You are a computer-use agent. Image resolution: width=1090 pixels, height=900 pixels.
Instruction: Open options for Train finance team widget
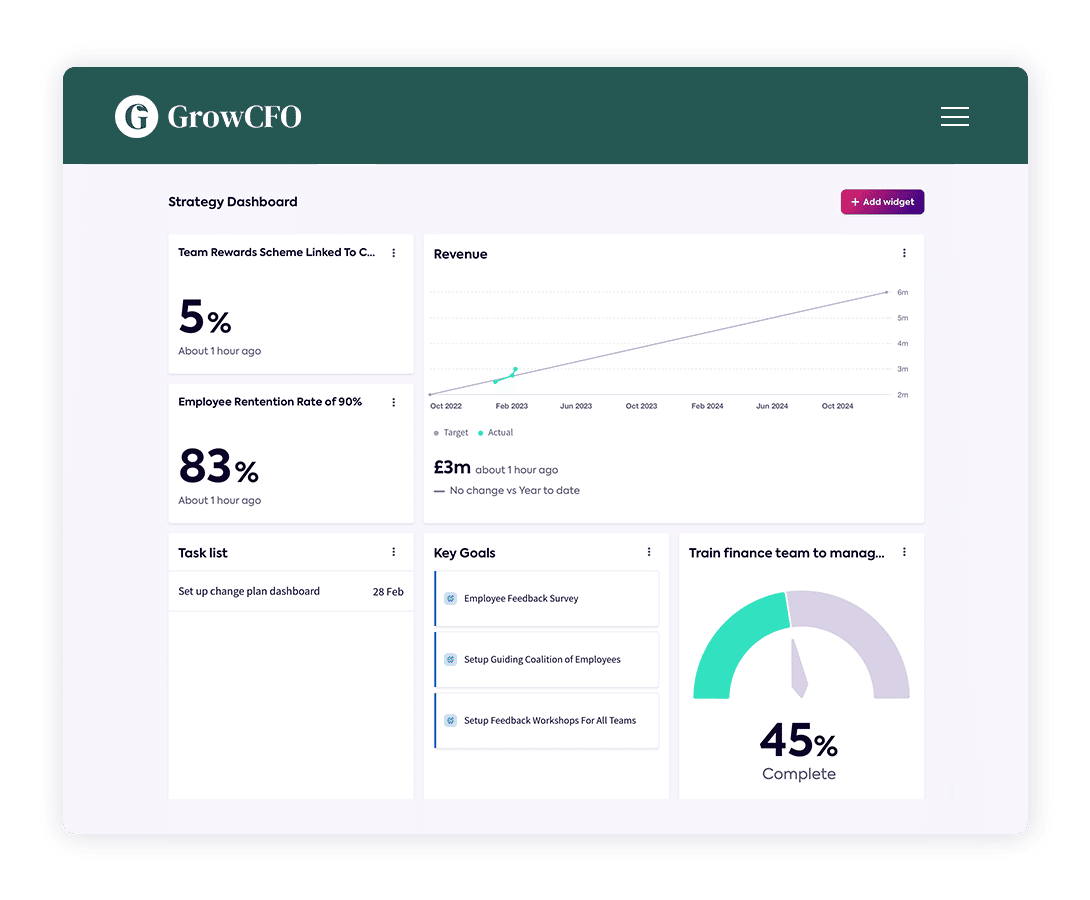(x=904, y=552)
